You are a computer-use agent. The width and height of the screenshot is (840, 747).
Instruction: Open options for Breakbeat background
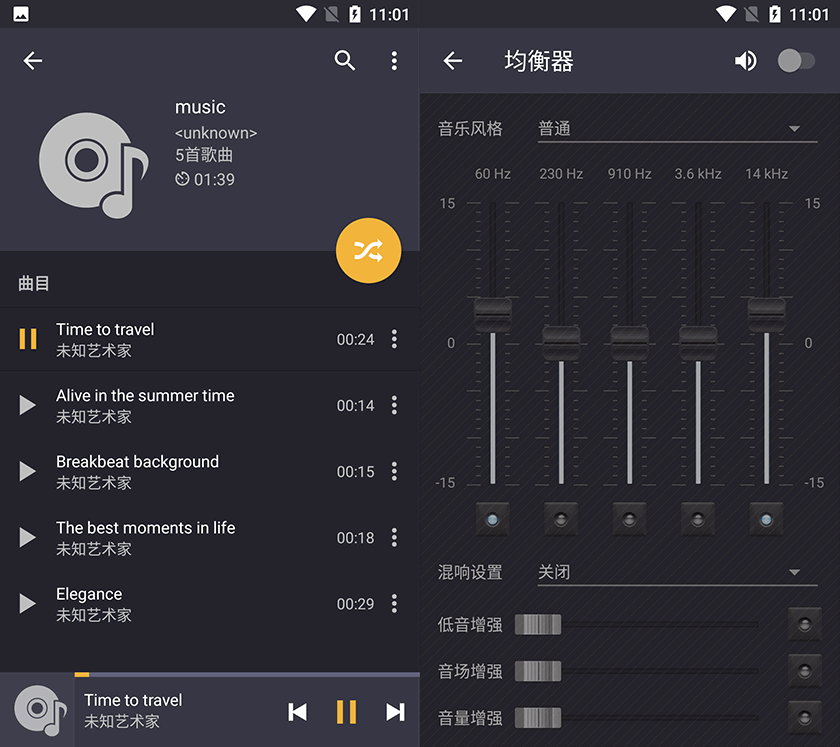(394, 471)
